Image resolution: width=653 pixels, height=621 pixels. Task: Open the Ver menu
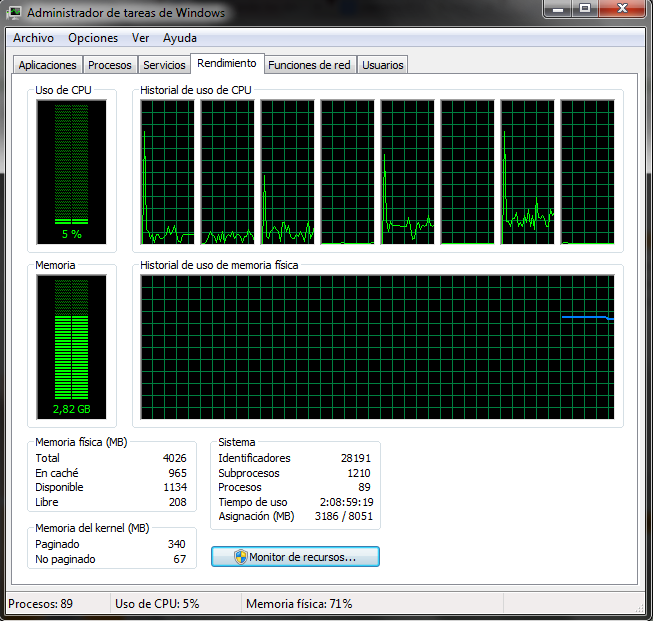pos(140,38)
